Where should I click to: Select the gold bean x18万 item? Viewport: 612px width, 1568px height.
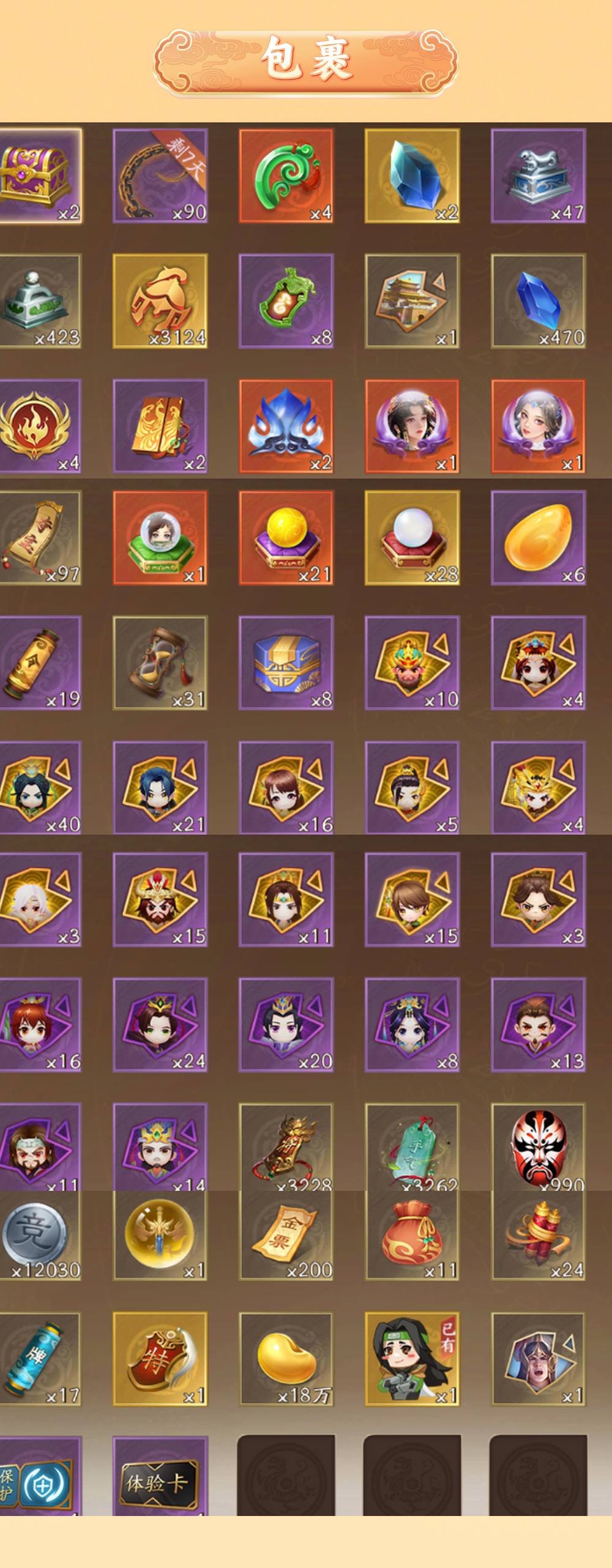point(286,1359)
